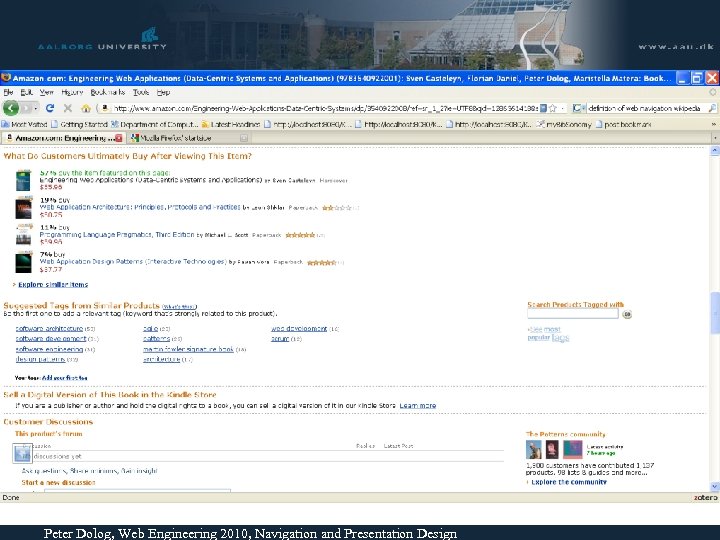
Task: Click the first Patterns community member avatar
Action: (x=534, y=450)
